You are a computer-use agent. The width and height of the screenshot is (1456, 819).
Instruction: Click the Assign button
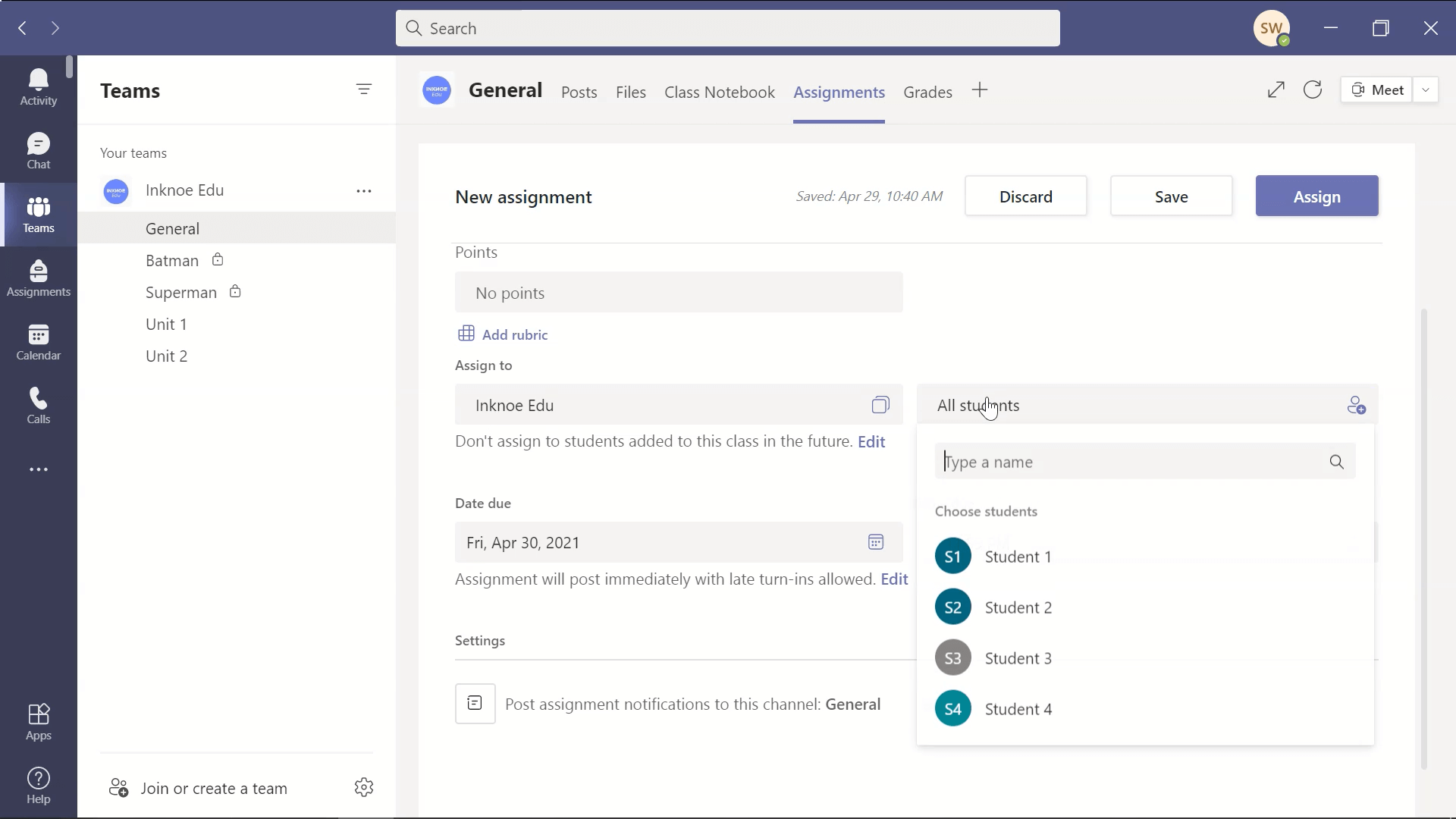(1318, 197)
